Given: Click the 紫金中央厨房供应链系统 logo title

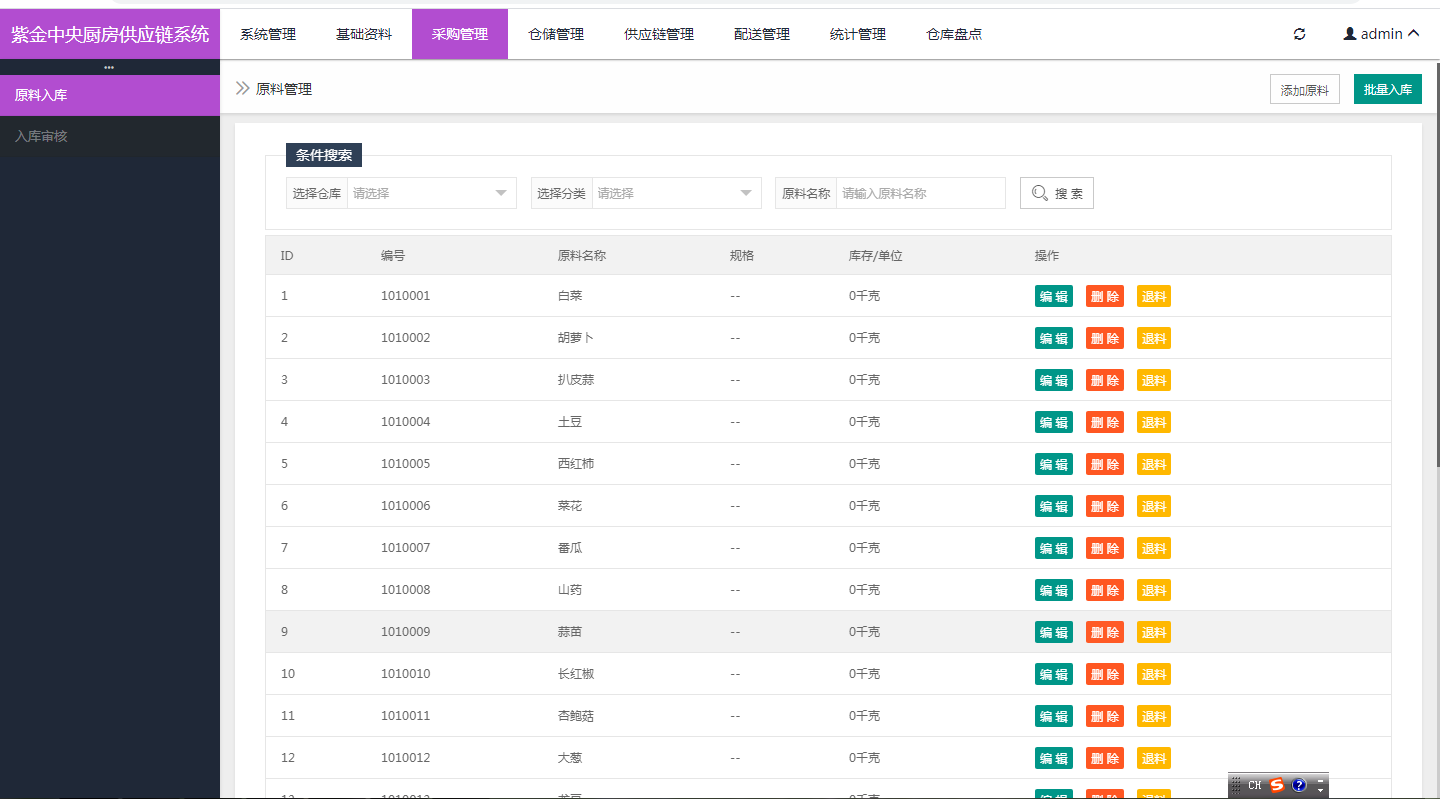Looking at the screenshot, I should click(110, 34).
